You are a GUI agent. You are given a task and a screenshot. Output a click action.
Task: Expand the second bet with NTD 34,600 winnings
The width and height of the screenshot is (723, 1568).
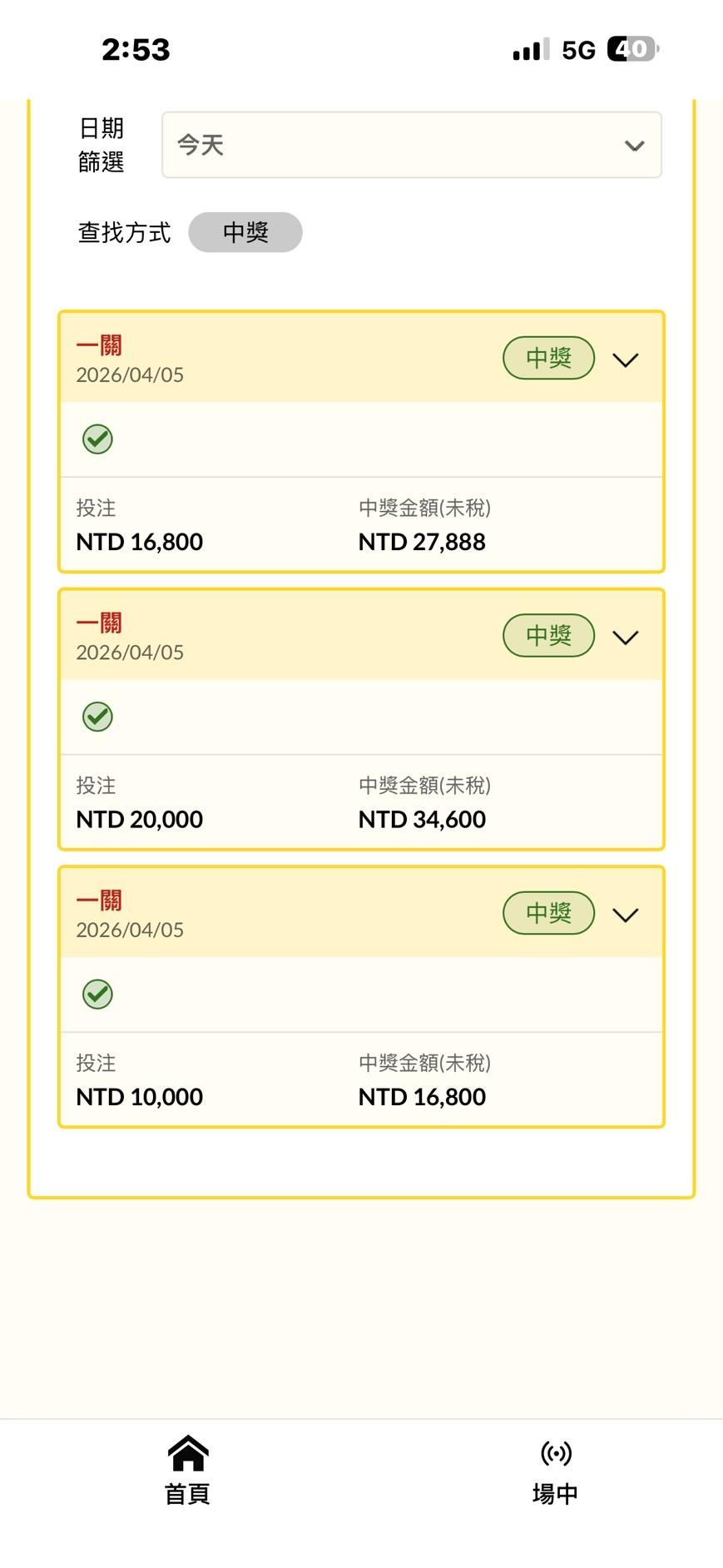coord(626,638)
